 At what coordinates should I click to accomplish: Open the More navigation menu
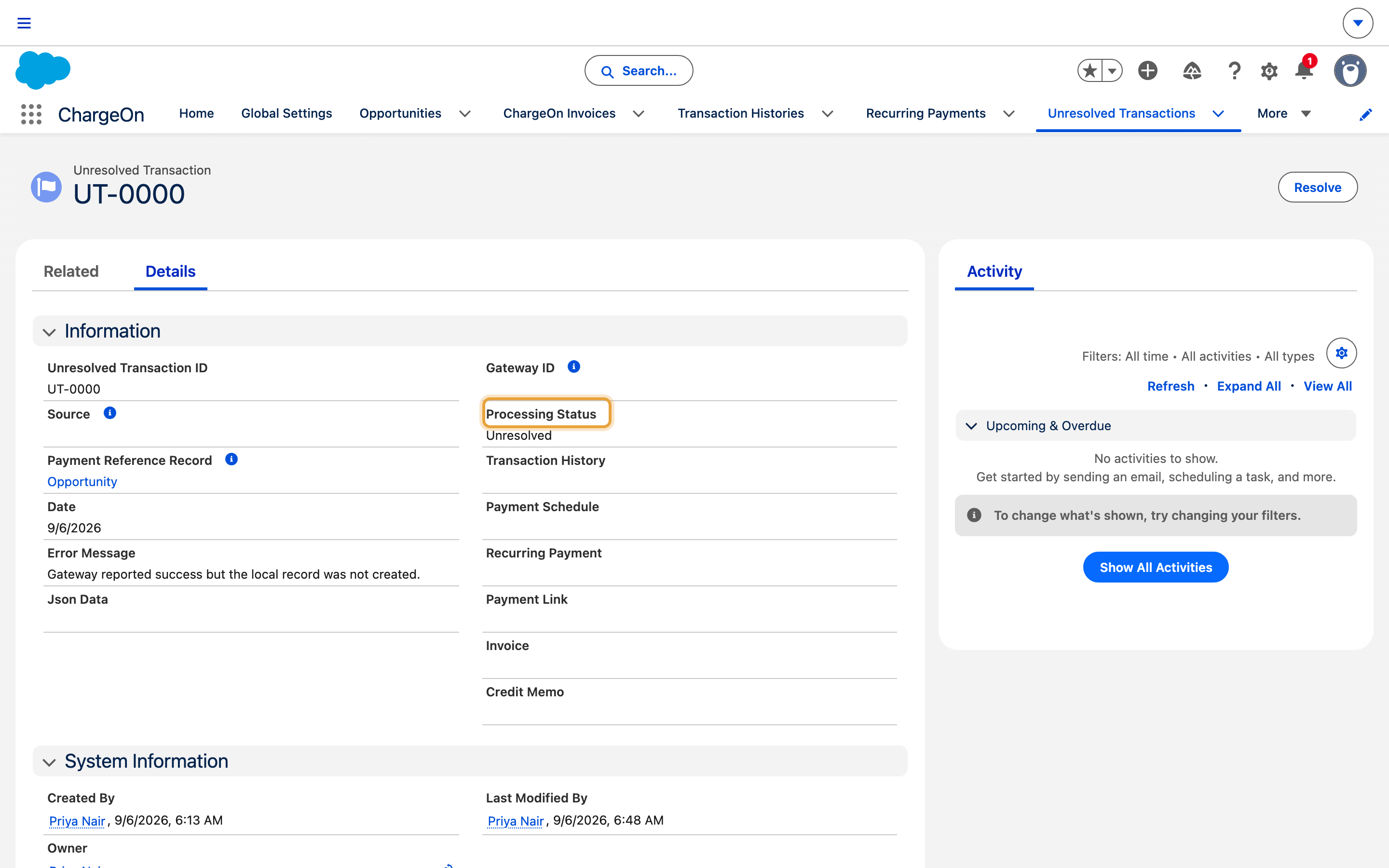tap(1283, 114)
